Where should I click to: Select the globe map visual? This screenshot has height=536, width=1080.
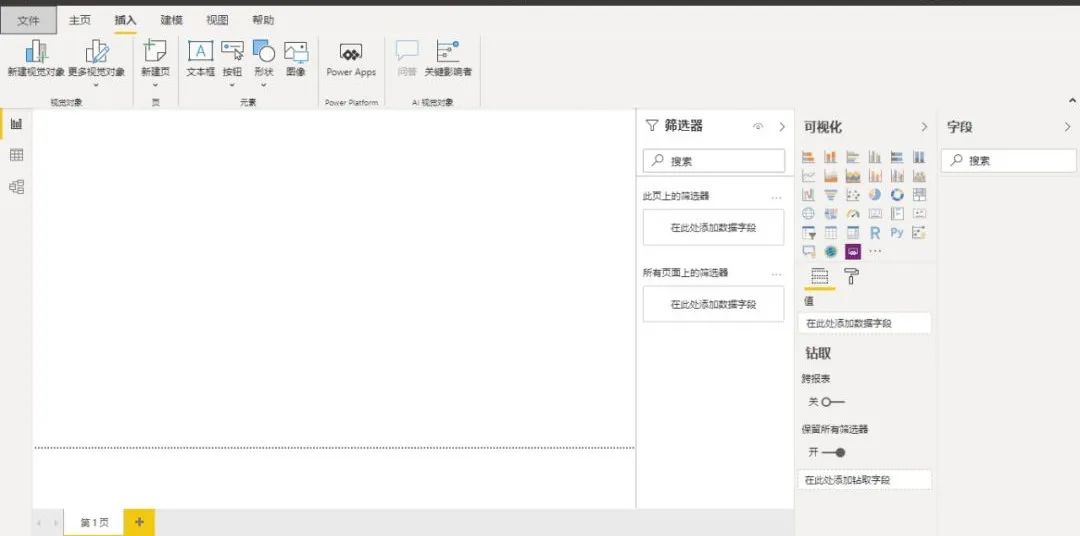[809, 214]
